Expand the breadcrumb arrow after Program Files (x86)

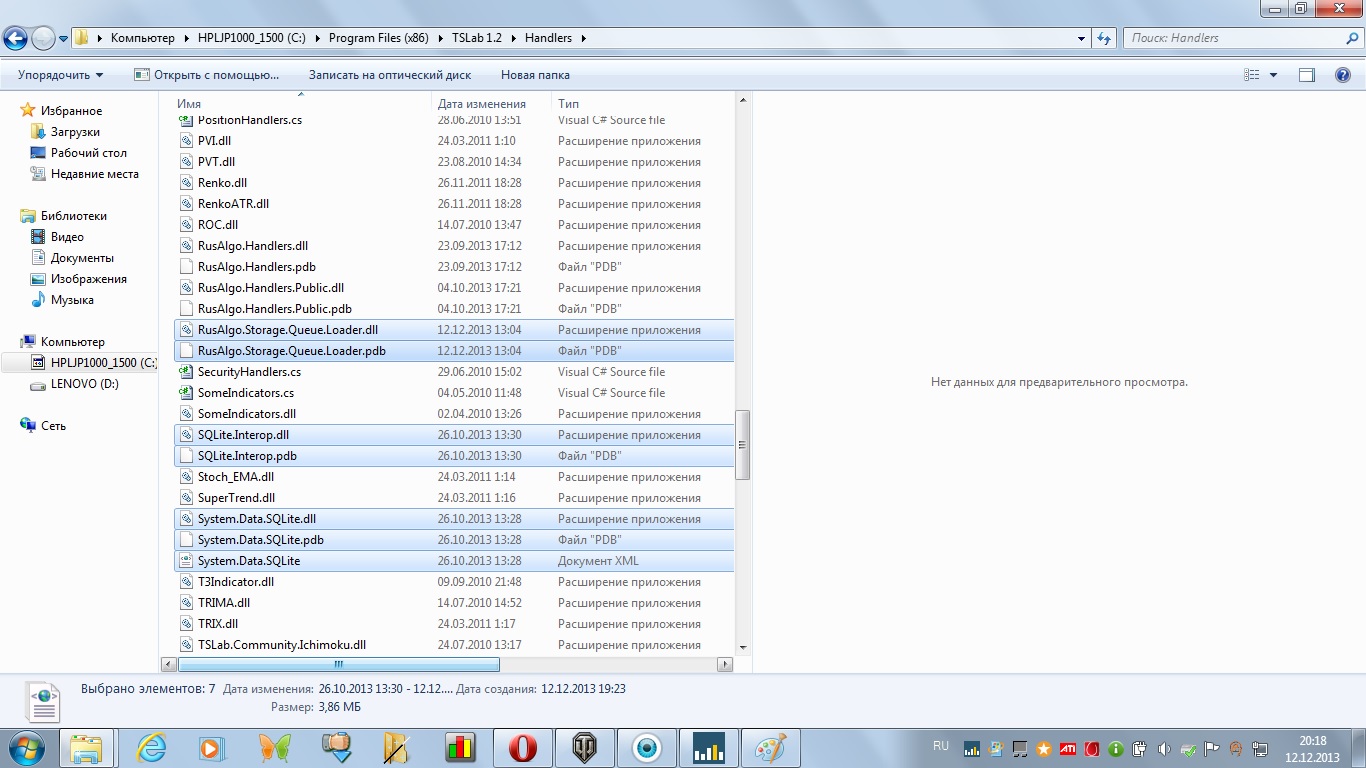coord(439,39)
